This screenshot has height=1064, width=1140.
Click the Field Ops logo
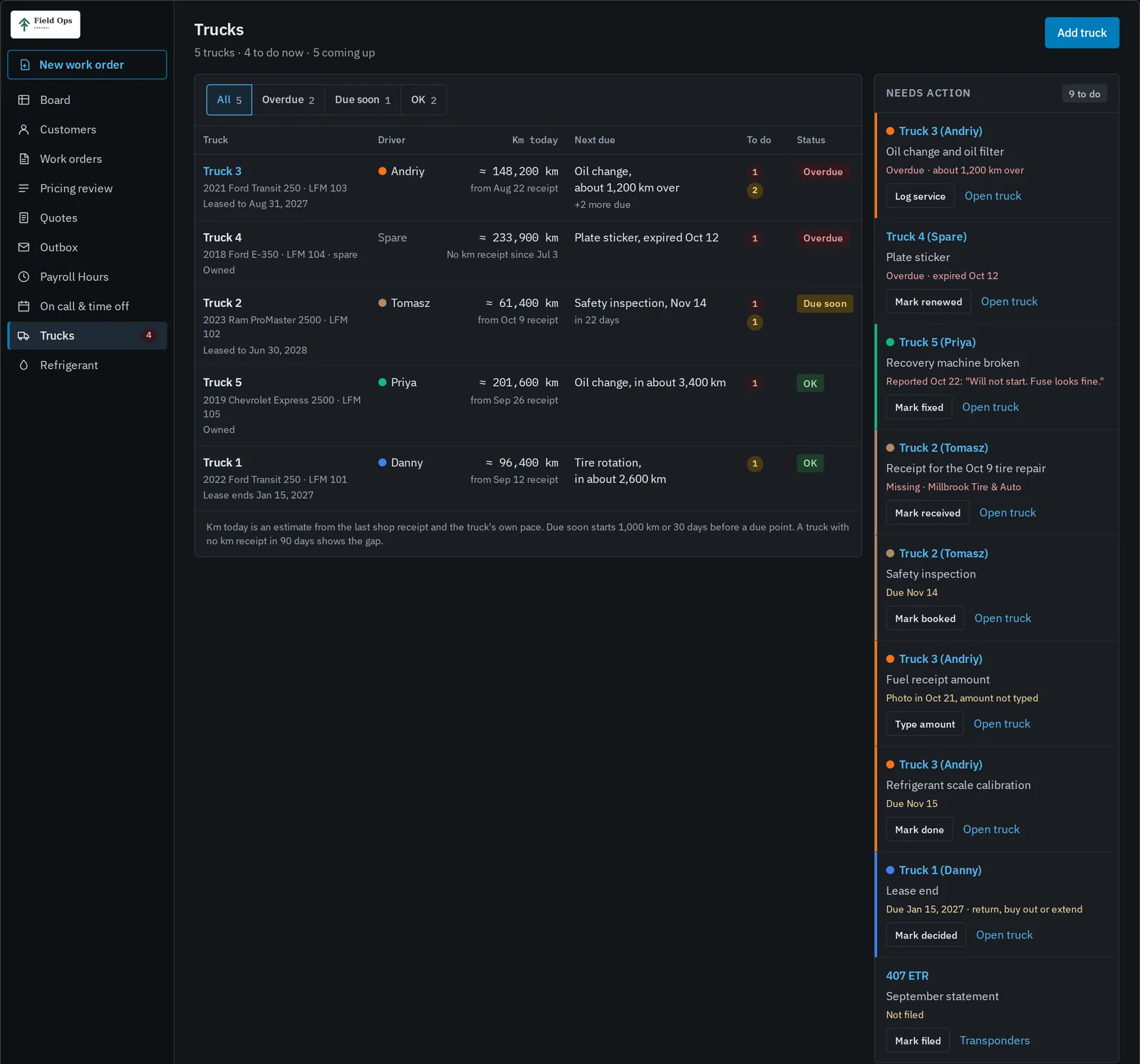[x=45, y=24]
